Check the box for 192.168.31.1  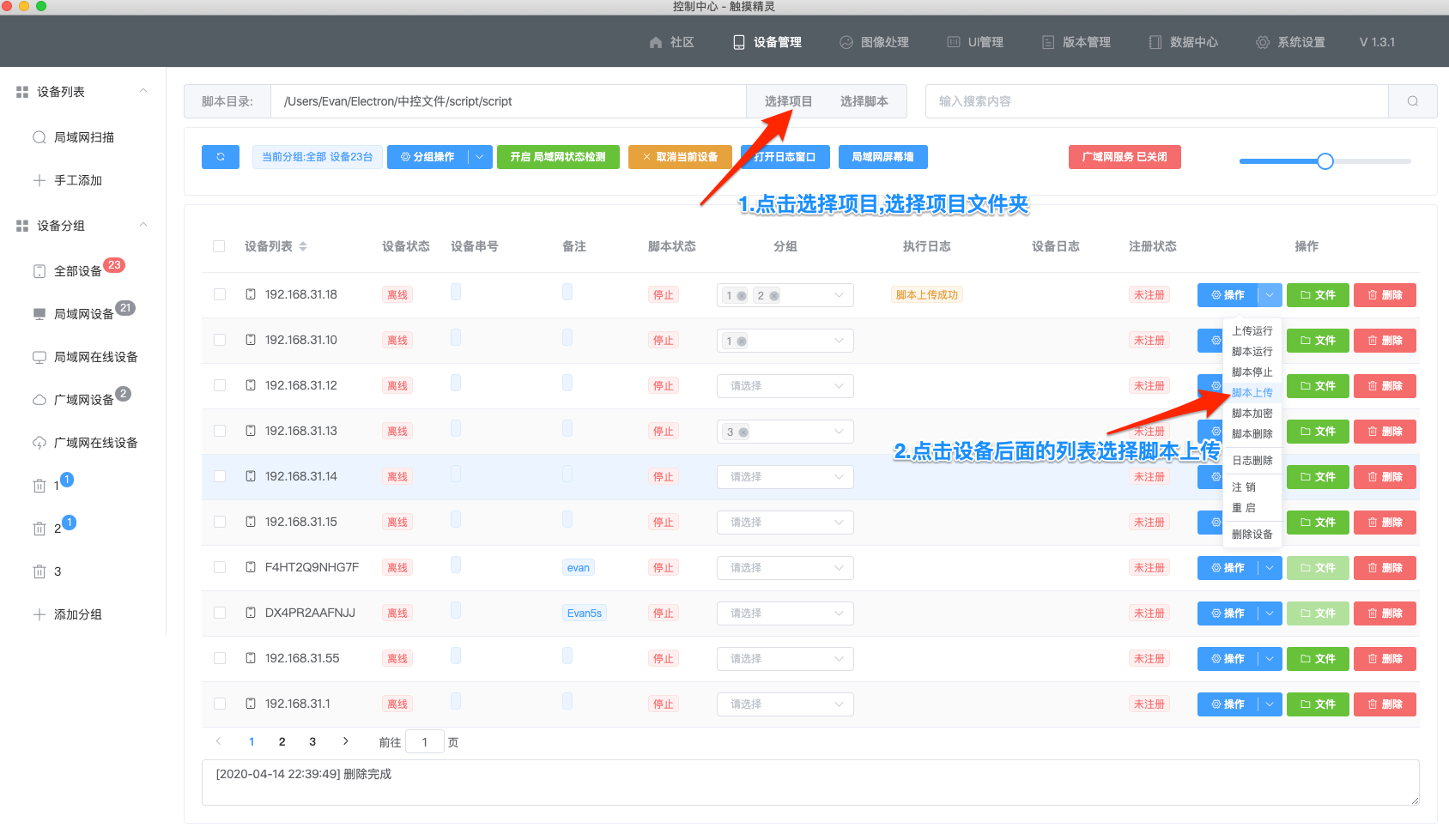[x=220, y=704]
